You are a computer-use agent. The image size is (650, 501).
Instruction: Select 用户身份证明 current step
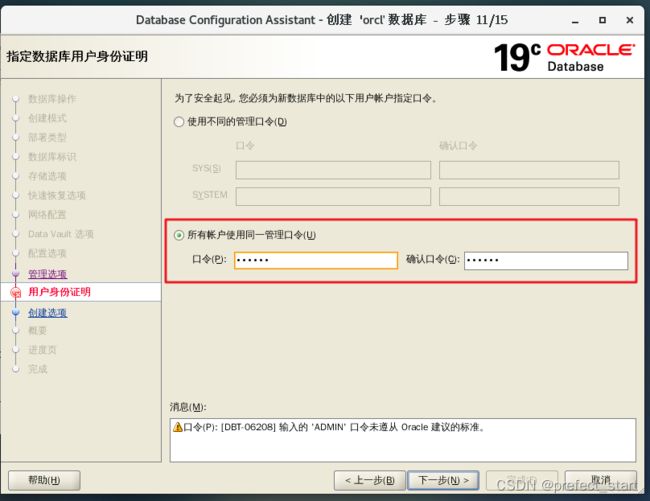[x=59, y=292]
